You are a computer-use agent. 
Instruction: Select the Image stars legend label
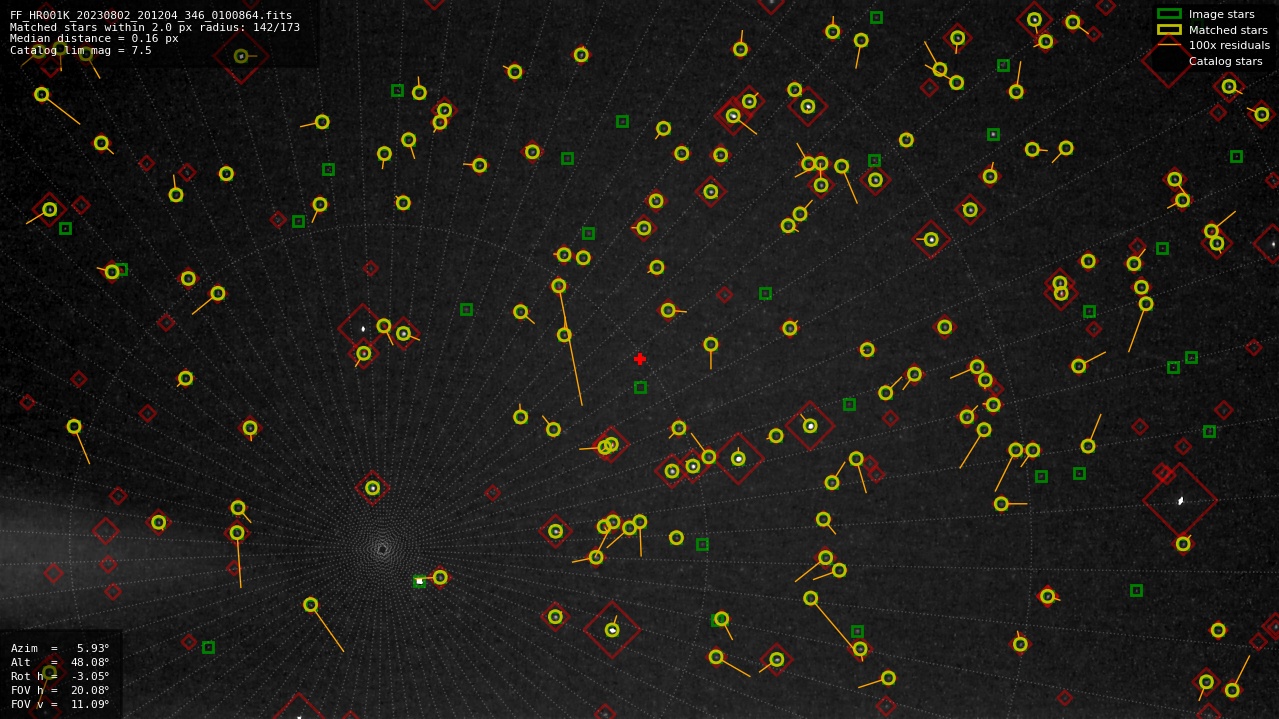click(x=1221, y=14)
